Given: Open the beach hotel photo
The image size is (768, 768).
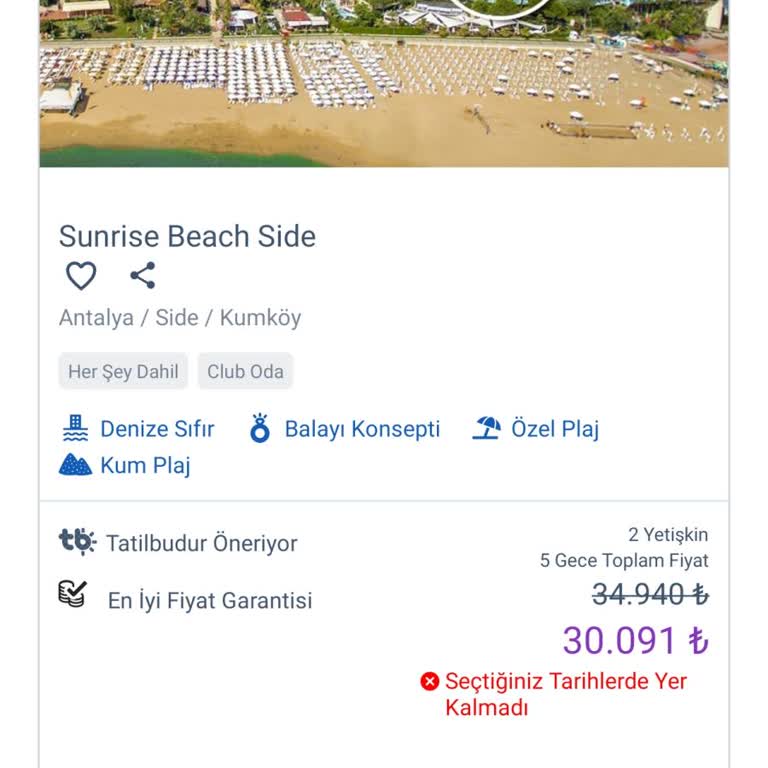Looking at the screenshot, I should 384,83.
